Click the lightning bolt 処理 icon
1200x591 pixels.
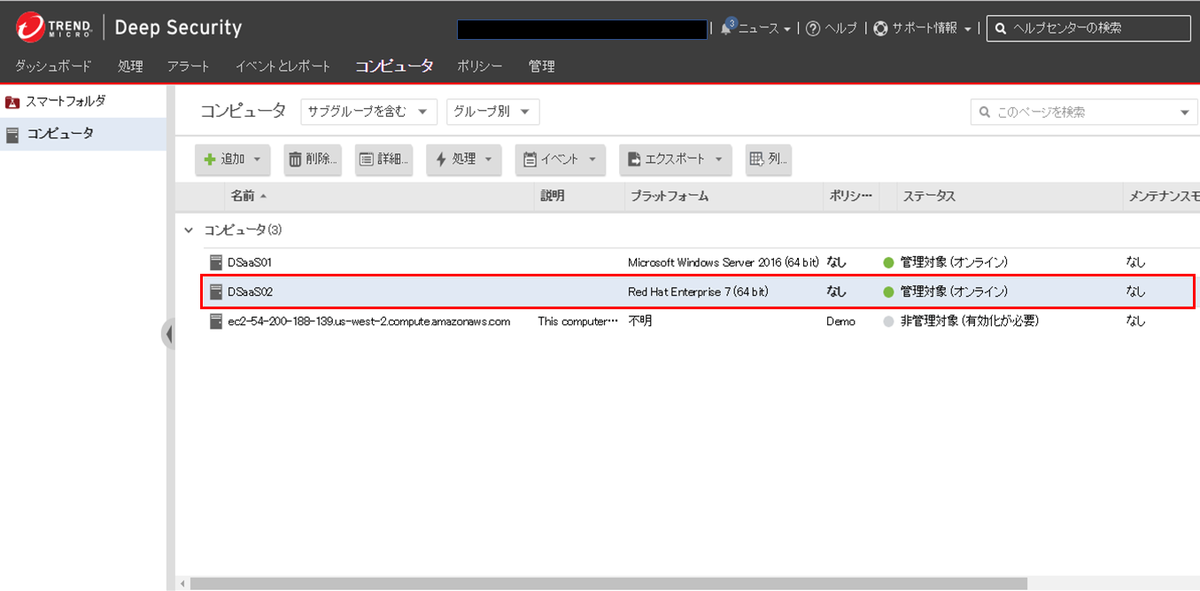tap(441, 159)
